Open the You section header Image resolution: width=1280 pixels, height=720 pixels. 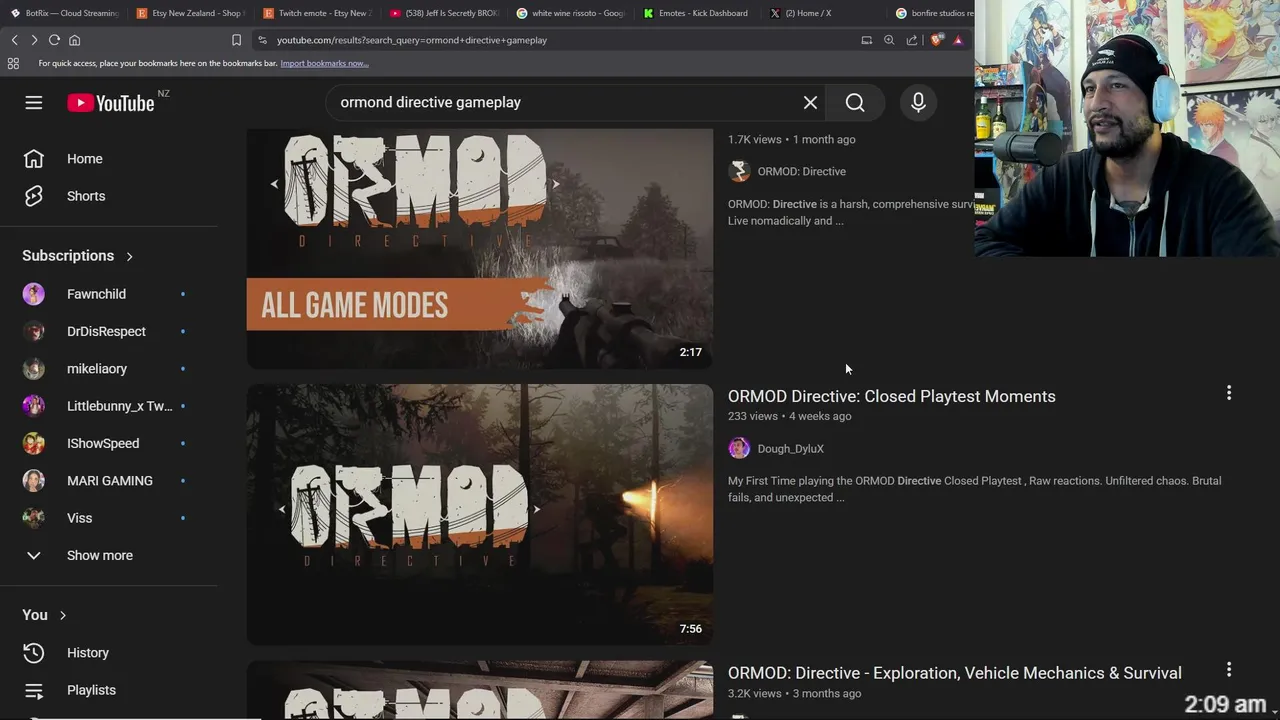click(x=44, y=615)
